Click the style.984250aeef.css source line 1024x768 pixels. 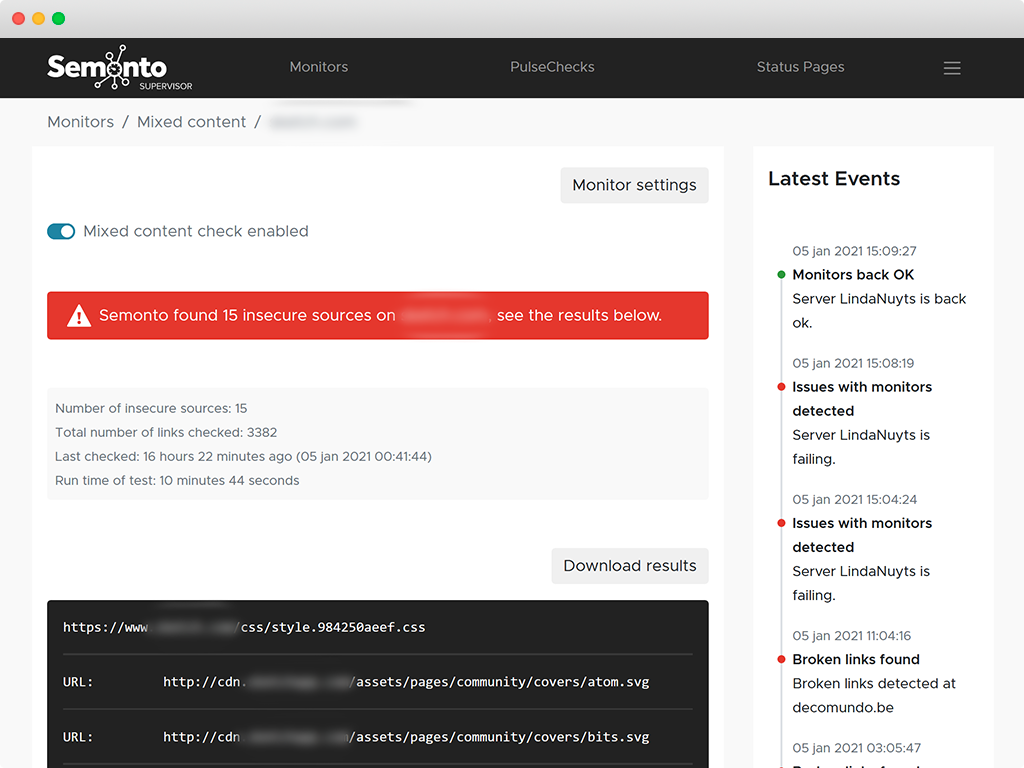click(x=244, y=627)
